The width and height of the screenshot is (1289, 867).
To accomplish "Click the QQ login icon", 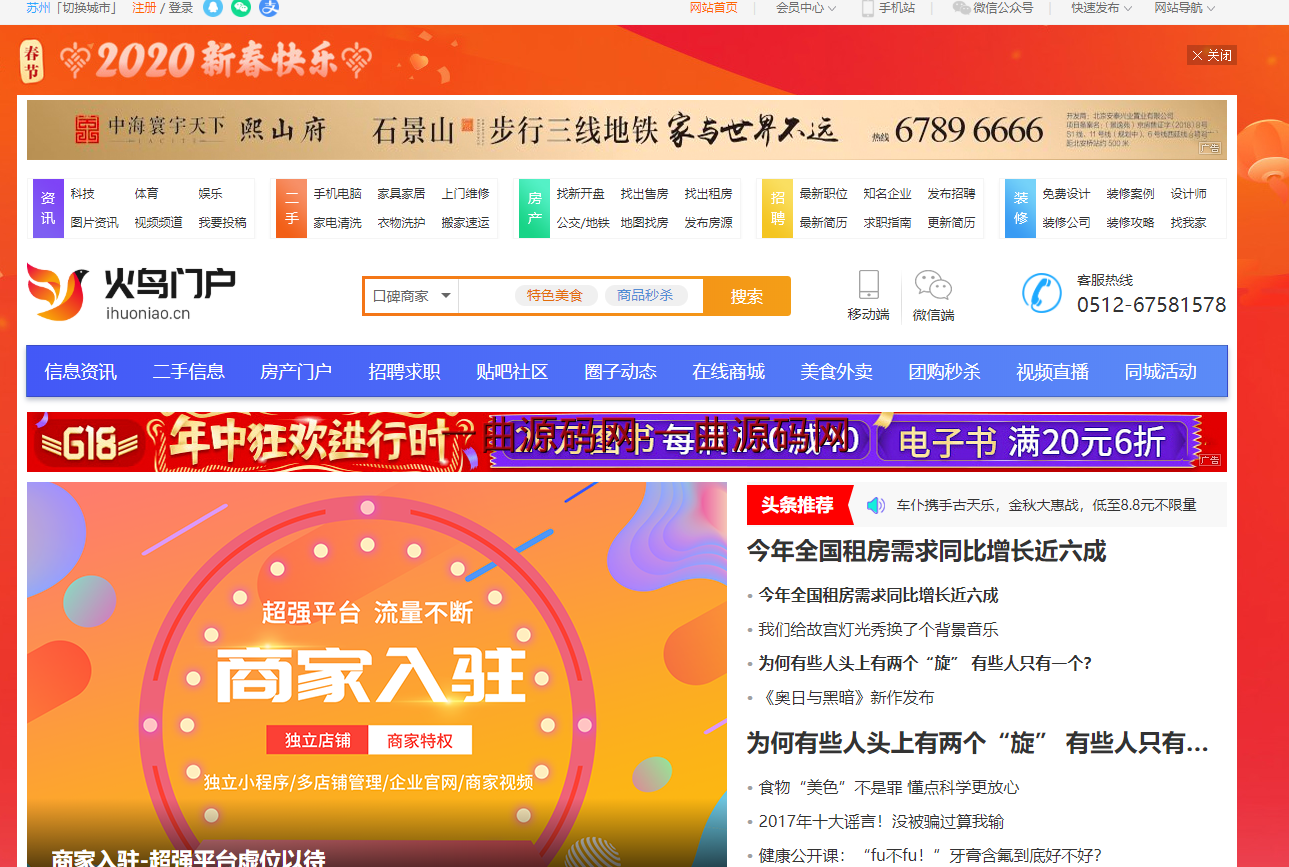I will (x=212, y=8).
